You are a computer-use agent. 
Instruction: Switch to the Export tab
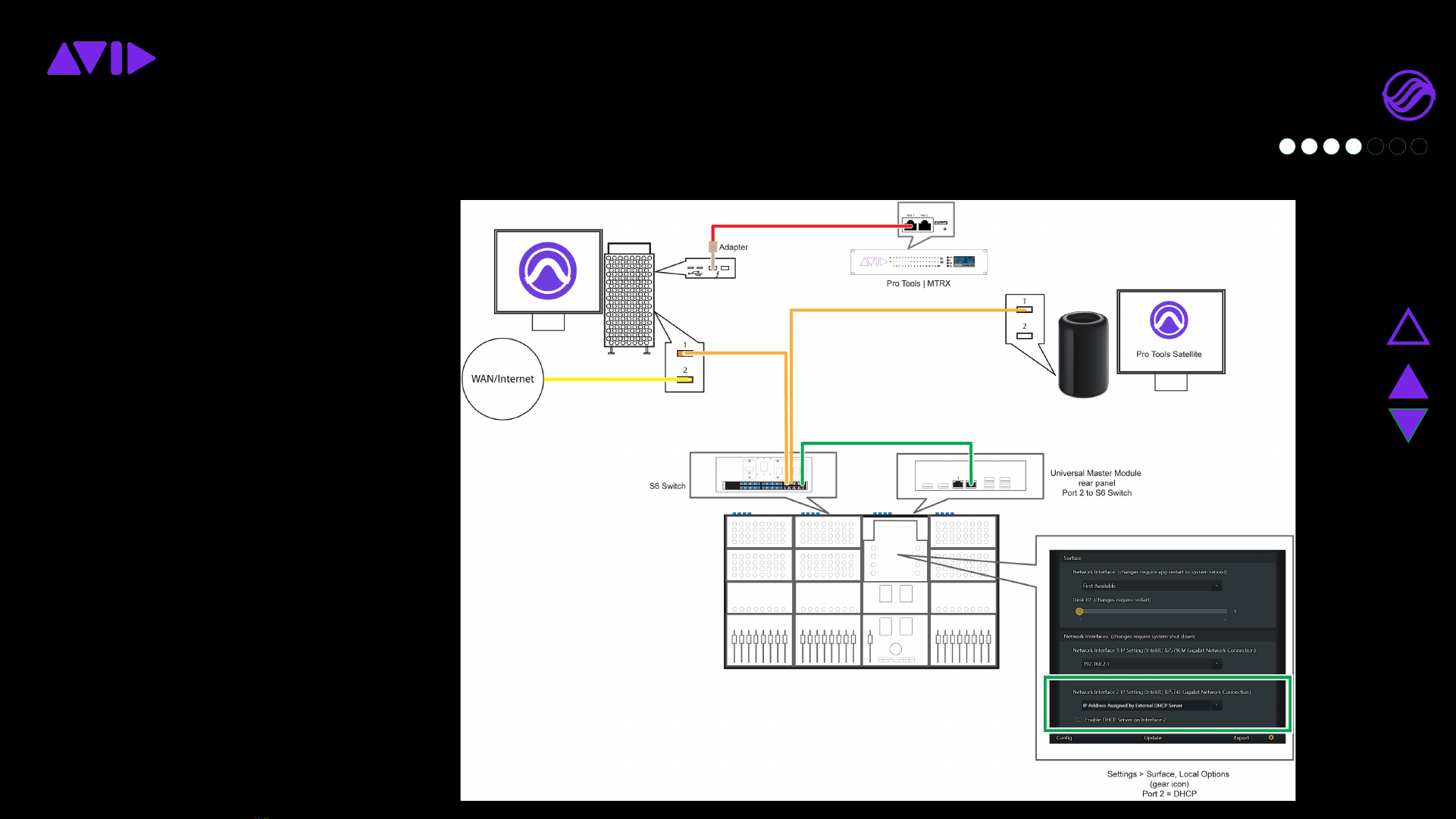(1242, 738)
